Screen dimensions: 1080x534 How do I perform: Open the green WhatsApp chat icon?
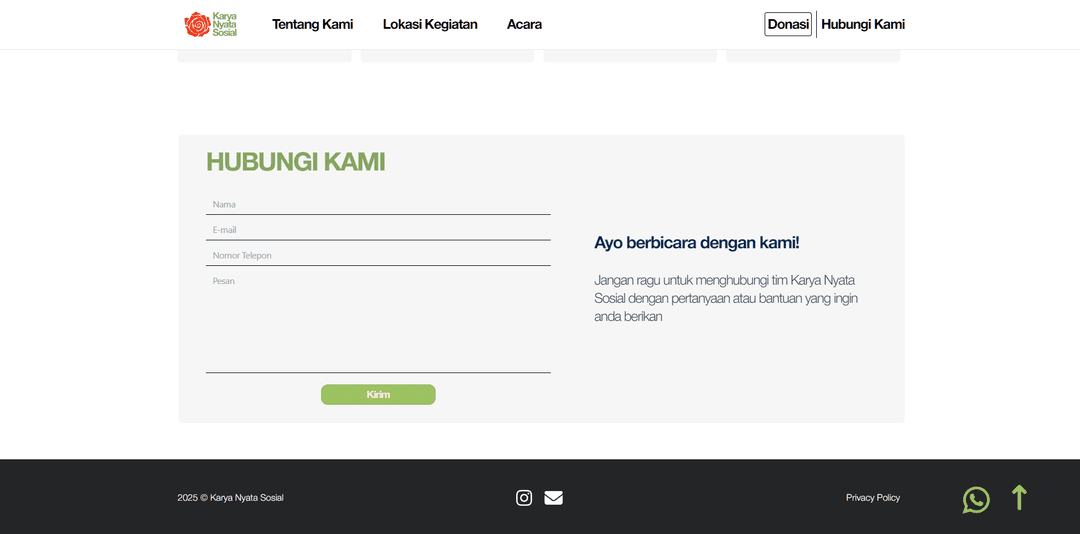pyautogui.click(x=976, y=500)
